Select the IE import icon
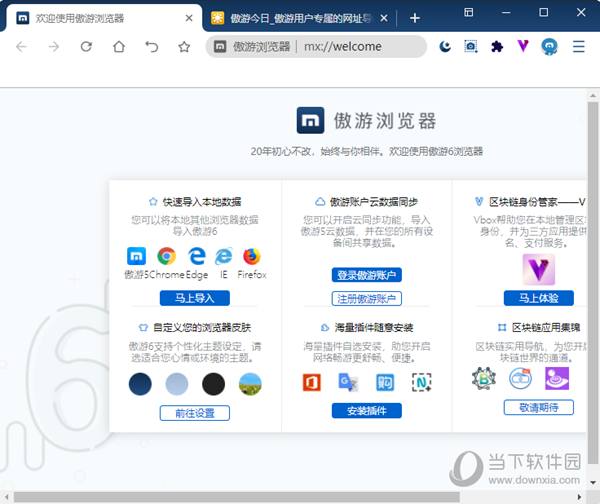Image resolution: width=600 pixels, height=504 pixels. pos(223,256)
